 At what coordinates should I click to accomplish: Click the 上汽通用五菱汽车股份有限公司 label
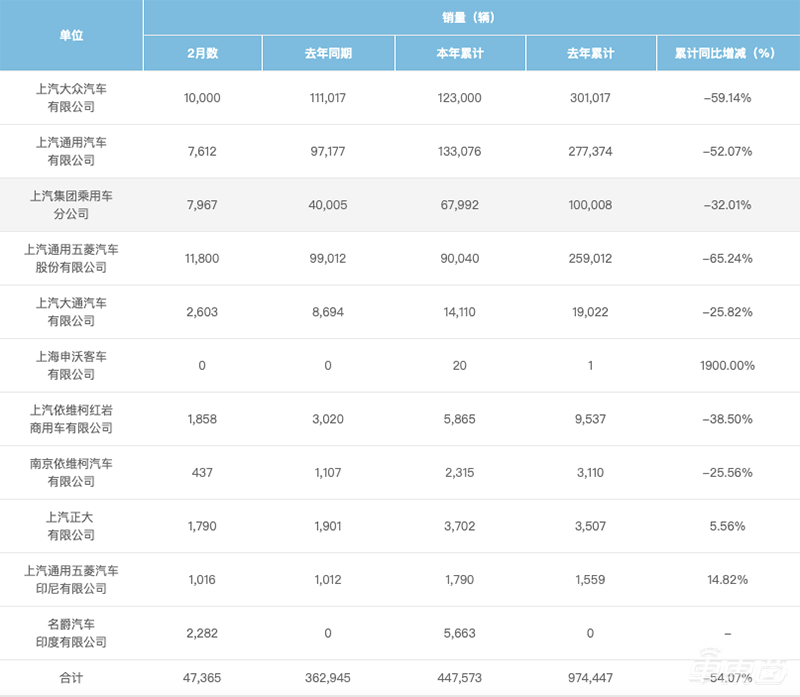tap(74, 258)
